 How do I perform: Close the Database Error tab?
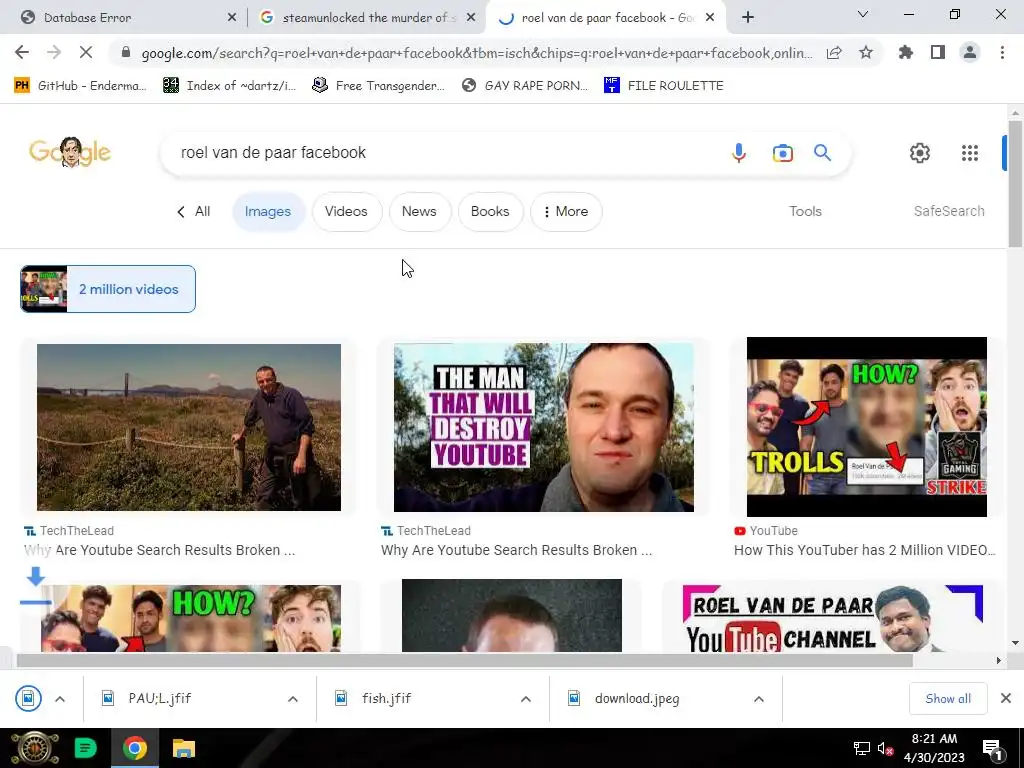[x=232, y=18]
